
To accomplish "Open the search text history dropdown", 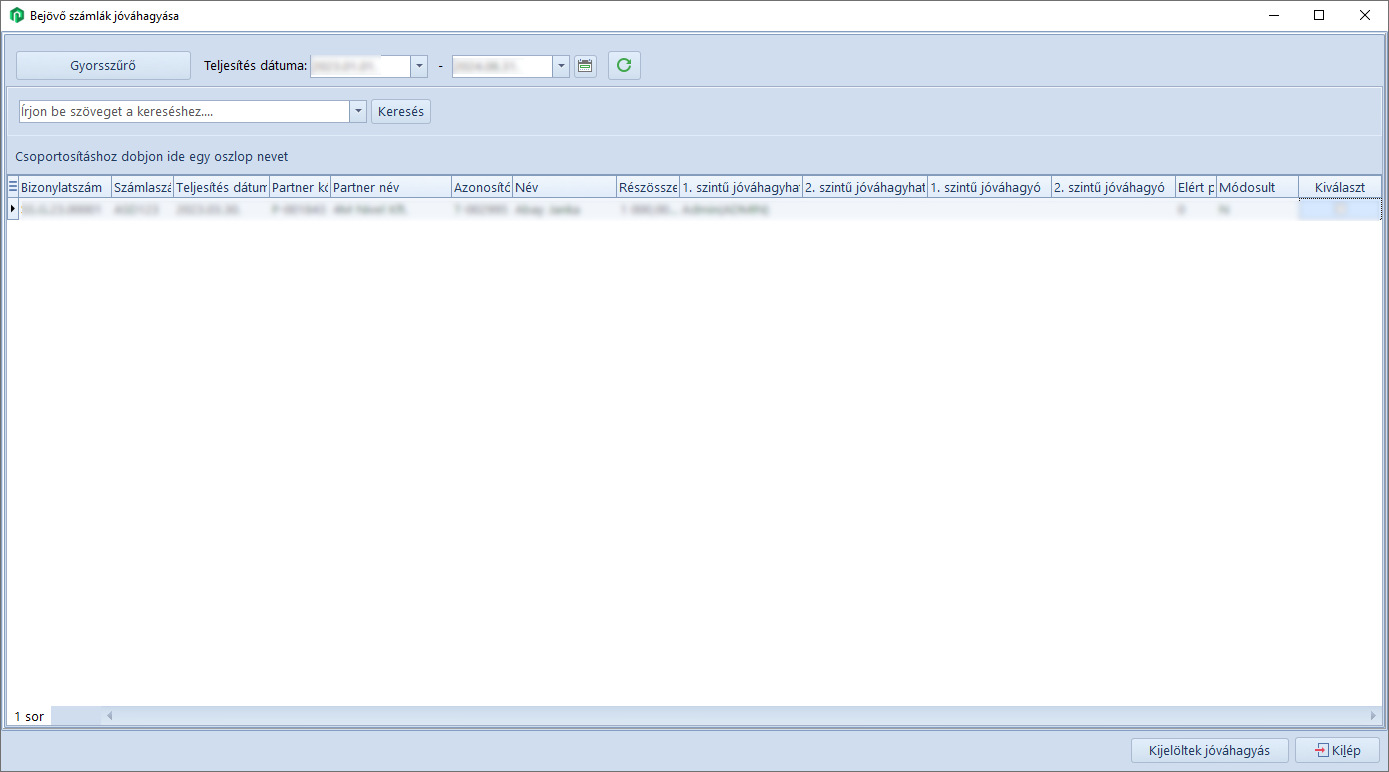I will click(358, 112).
